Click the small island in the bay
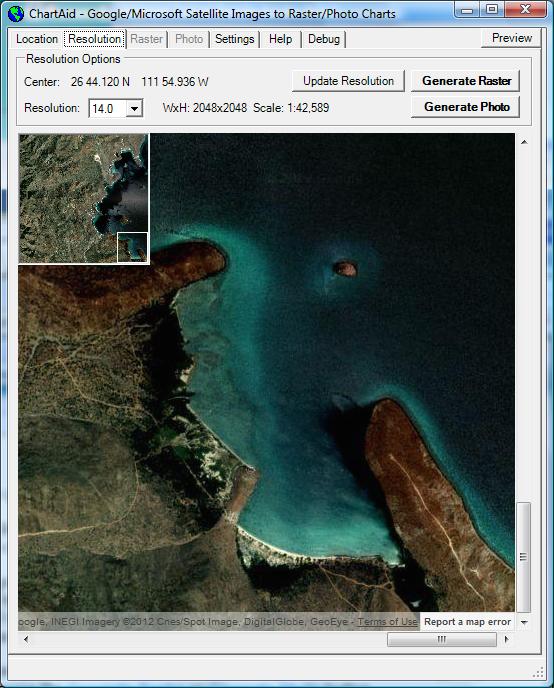Viewport: 554px width, 688px height. (x=345, y=268)
